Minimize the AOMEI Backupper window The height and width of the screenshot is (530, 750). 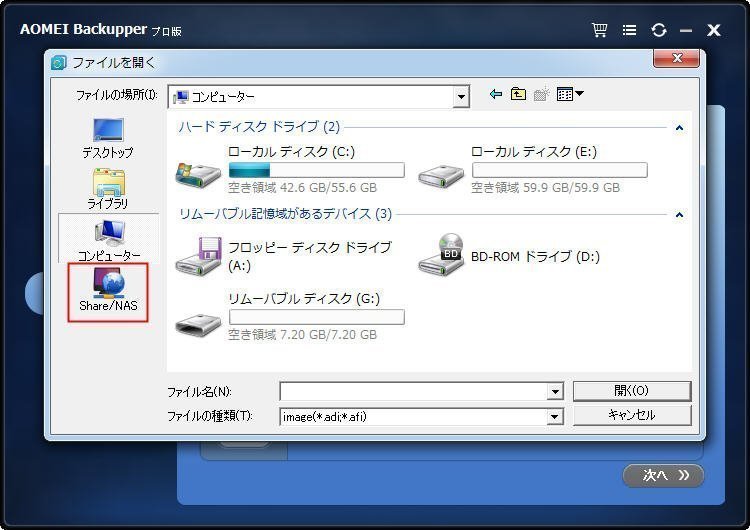[x=686, y=31]
